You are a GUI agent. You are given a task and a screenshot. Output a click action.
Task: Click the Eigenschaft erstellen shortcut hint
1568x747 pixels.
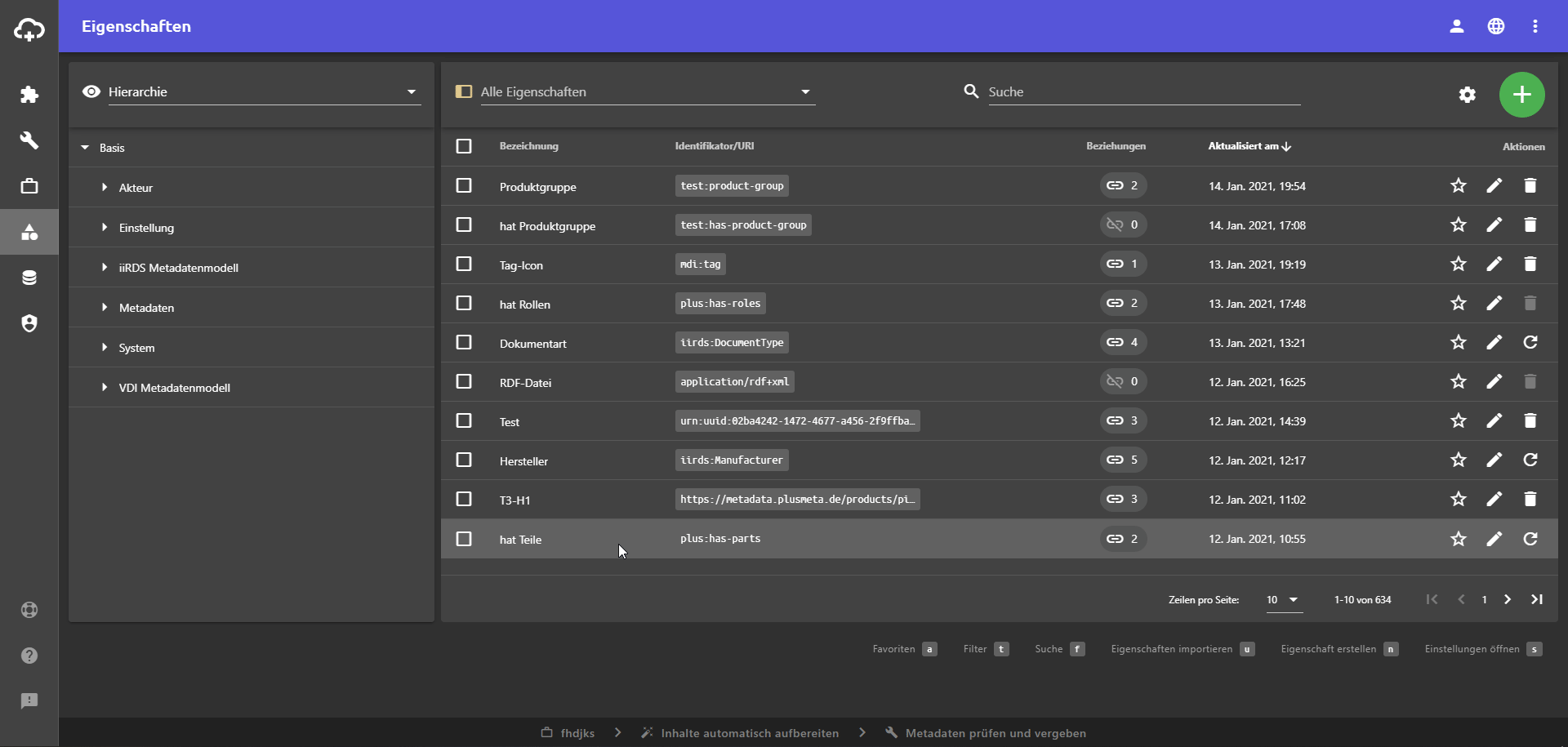[1339, 649]
